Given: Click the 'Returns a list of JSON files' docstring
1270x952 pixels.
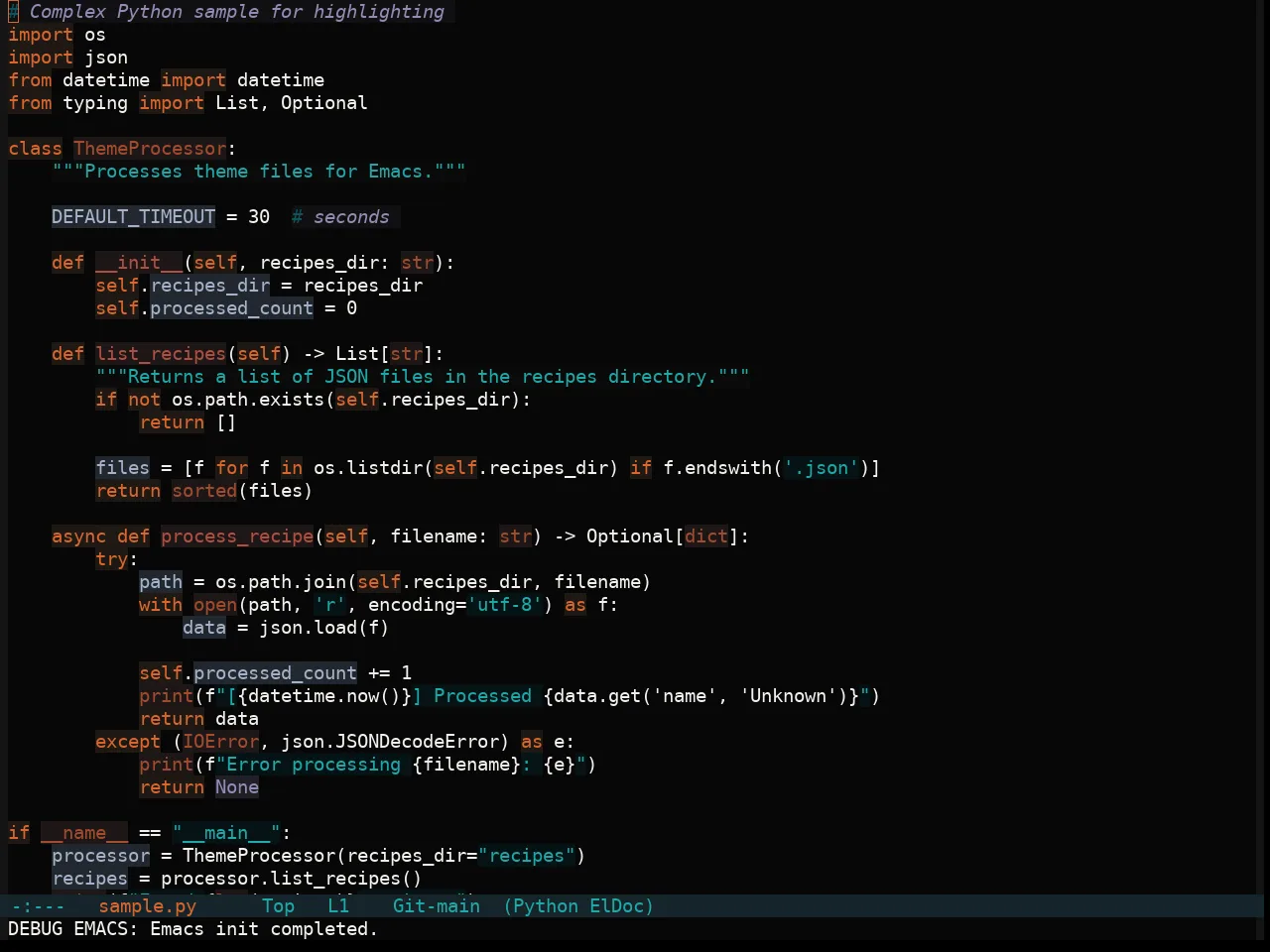Looking at the screenshot, I should [423, 377].
